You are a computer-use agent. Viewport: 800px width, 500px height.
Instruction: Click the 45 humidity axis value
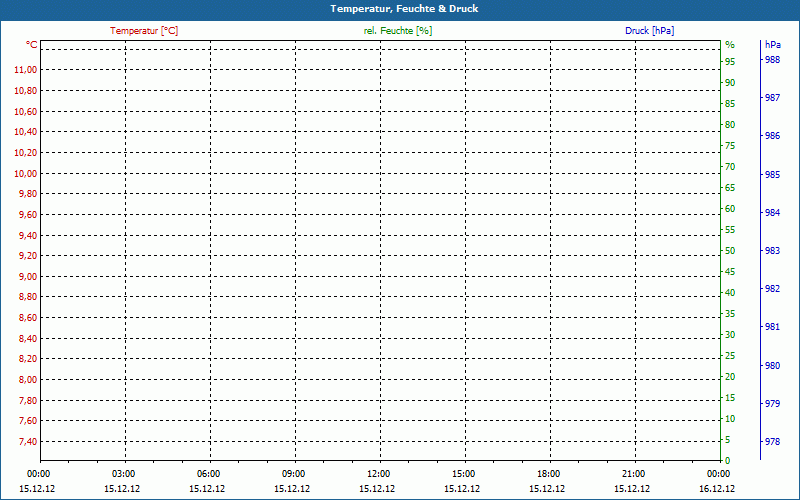[730, 272]
